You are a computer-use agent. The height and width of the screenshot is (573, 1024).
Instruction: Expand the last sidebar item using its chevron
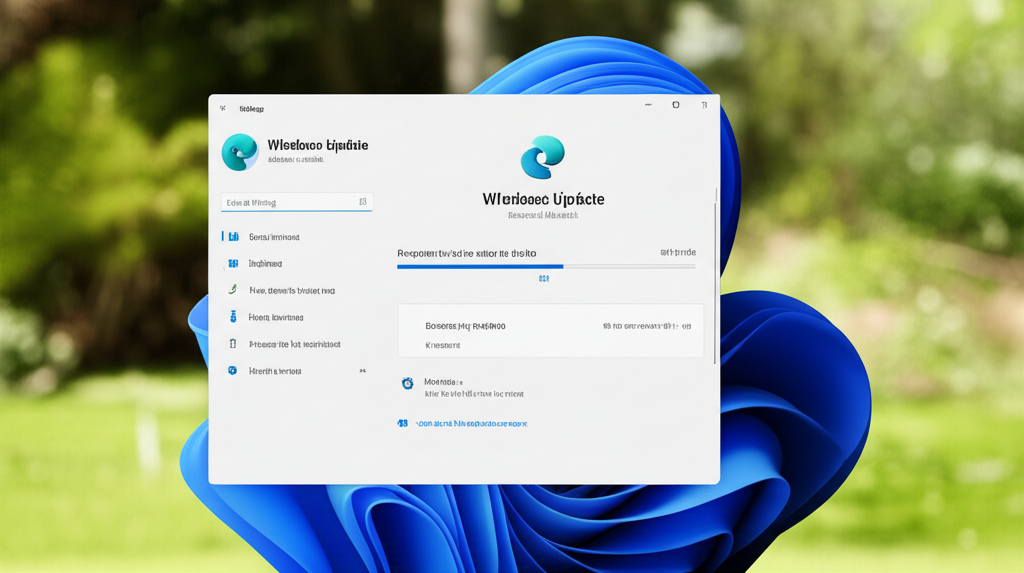(x=362, y=371)
